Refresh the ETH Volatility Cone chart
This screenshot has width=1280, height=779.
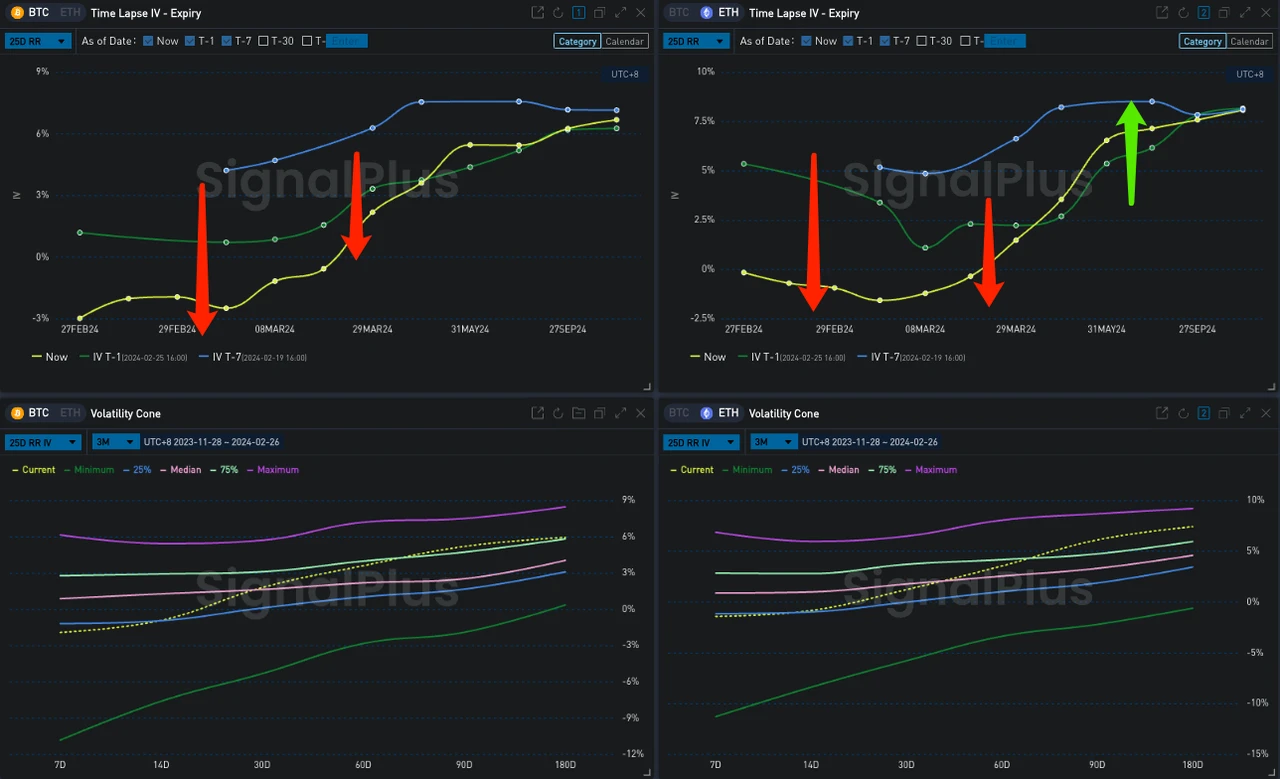(1183, 413)
